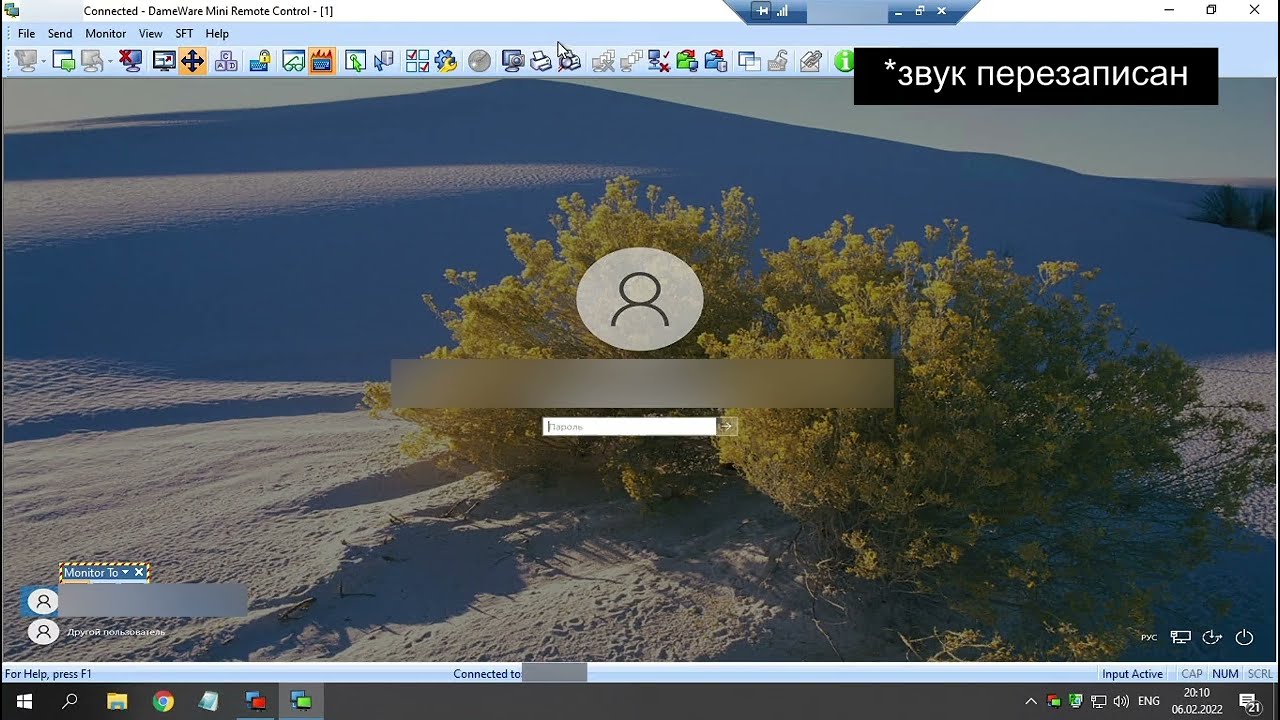Click the remote pointer-on-screen toolbar icon
The image size is (1280, 720).
[355, 61]
